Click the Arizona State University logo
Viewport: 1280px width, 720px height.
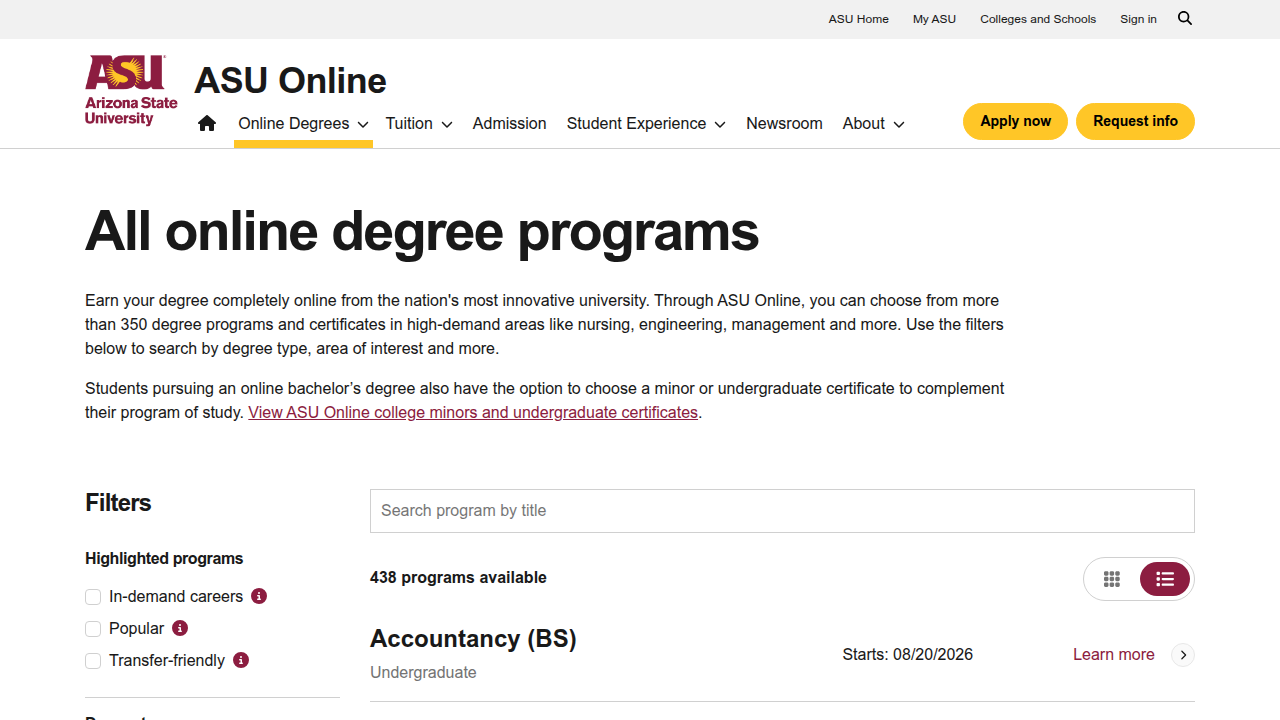pos(131,90)
